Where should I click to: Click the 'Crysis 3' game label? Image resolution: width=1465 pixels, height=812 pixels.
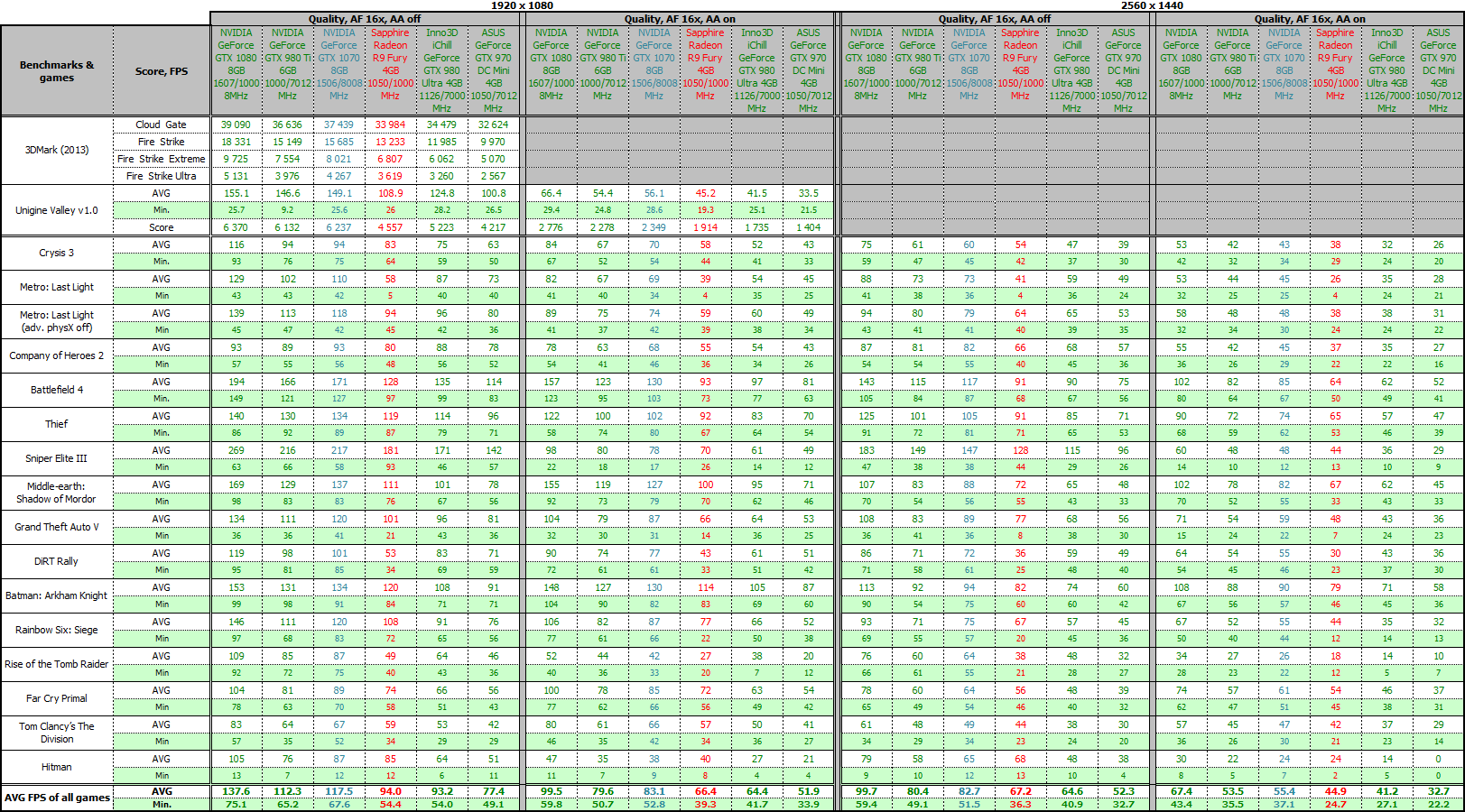click(57, 253)
